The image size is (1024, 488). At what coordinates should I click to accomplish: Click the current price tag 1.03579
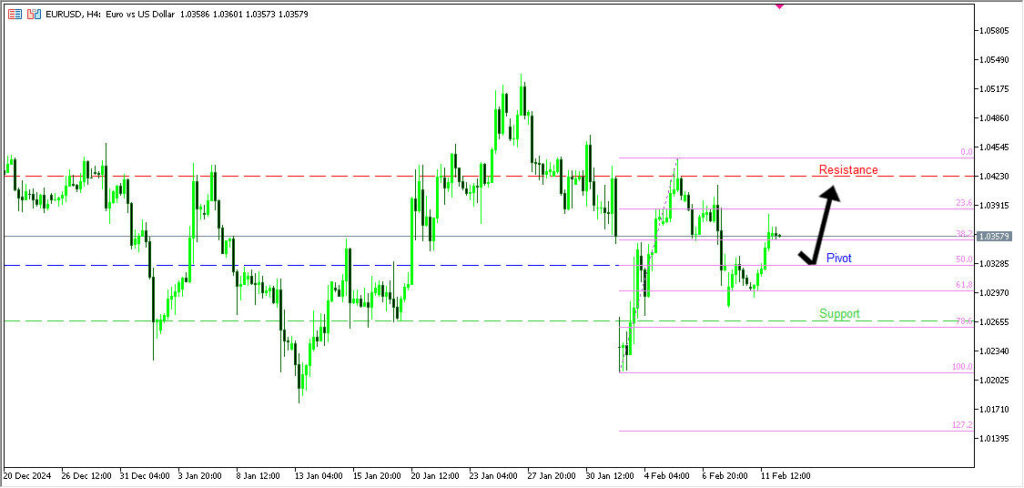click(x=996, y=236)
